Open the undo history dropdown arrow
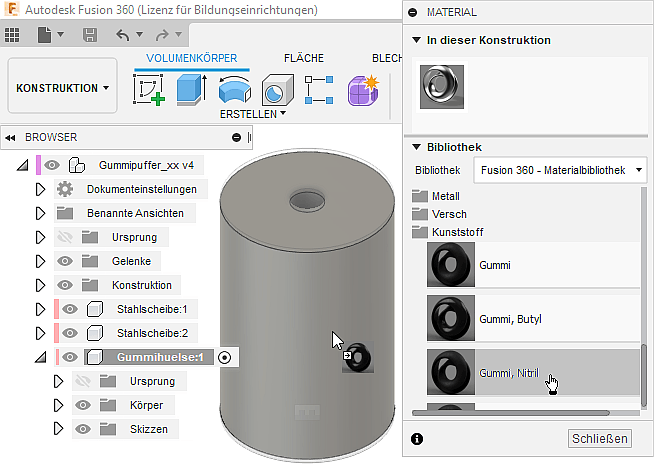Screen dimensions: 654x465 coord(139,34)
